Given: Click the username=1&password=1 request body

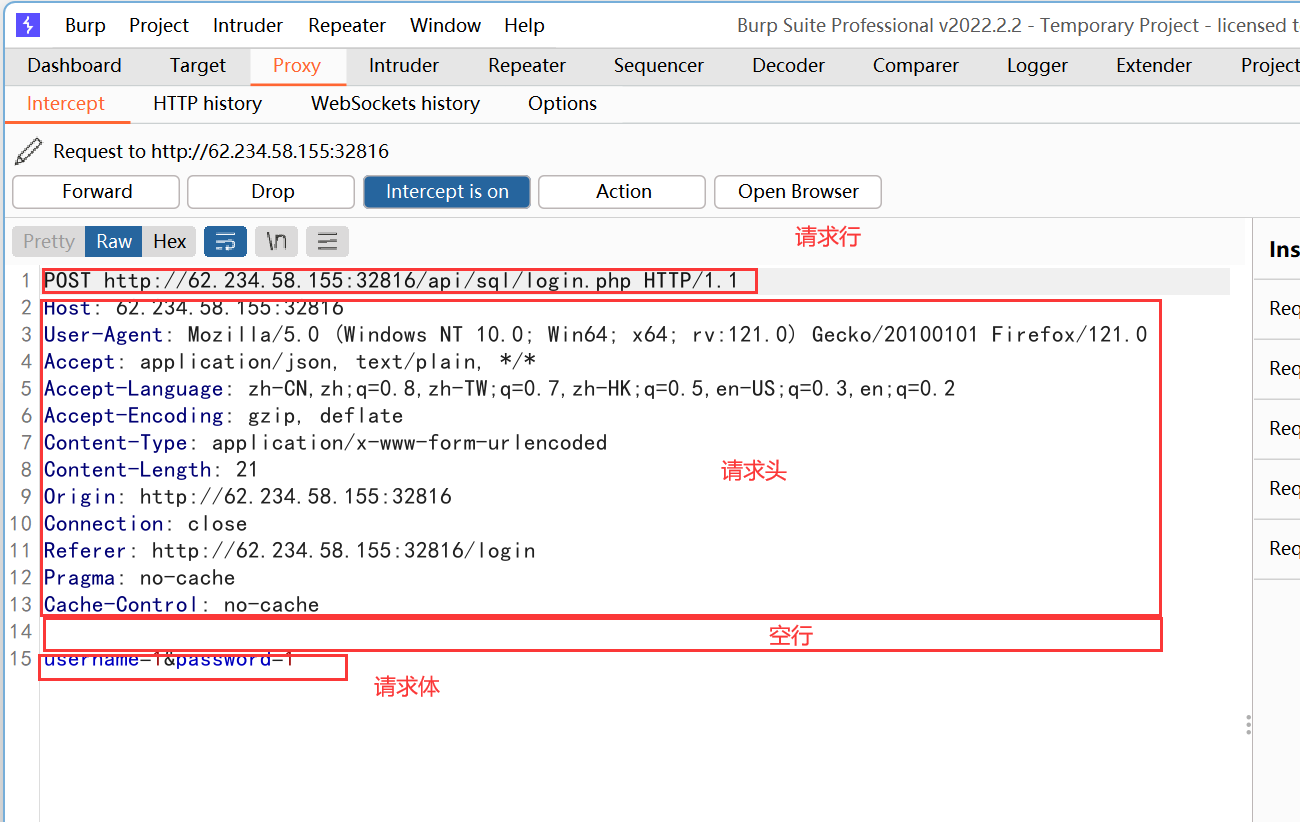Looking at the screenshot, I should click(169, 659).
